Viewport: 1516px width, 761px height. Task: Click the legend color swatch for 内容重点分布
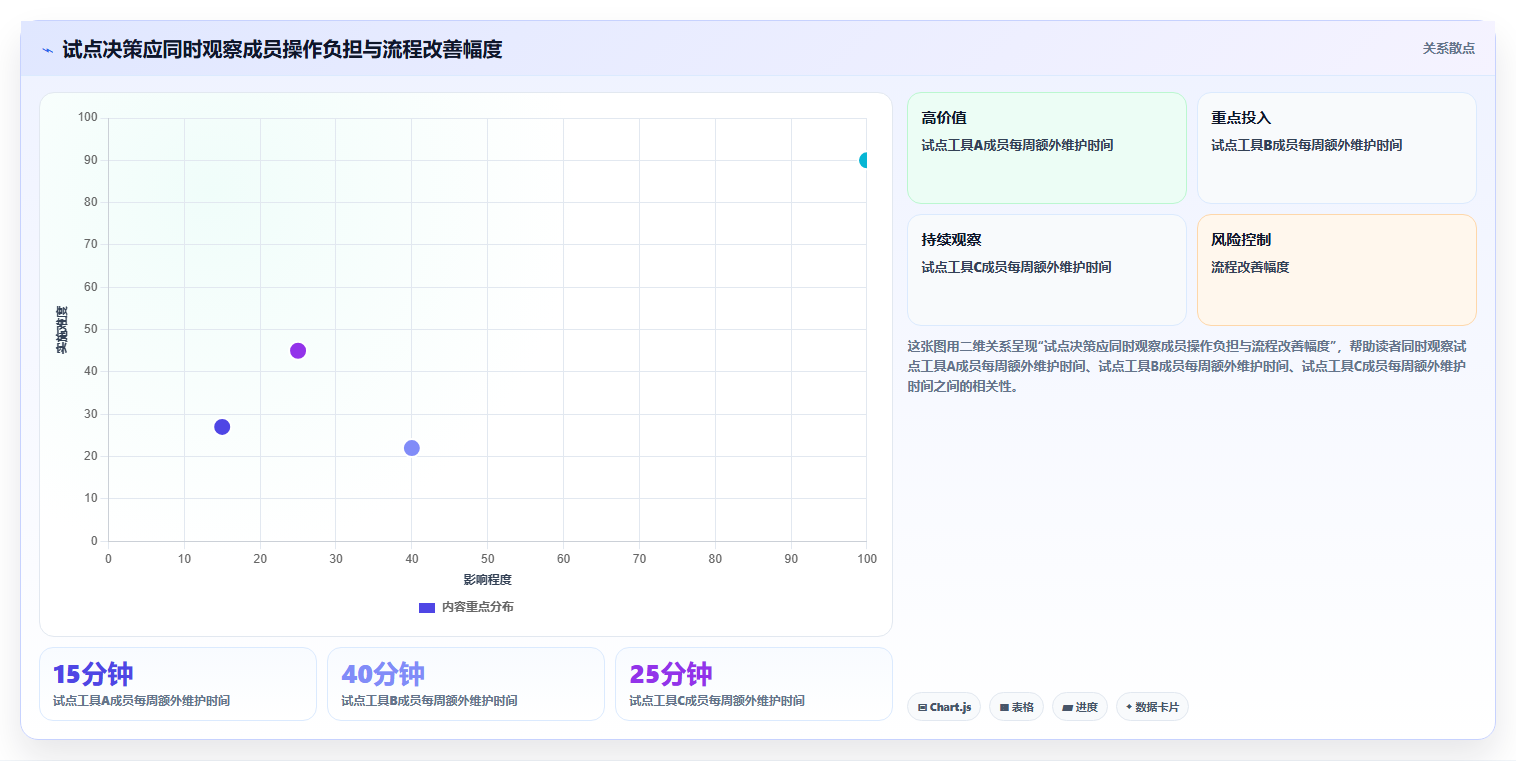(x=427, y=607)
